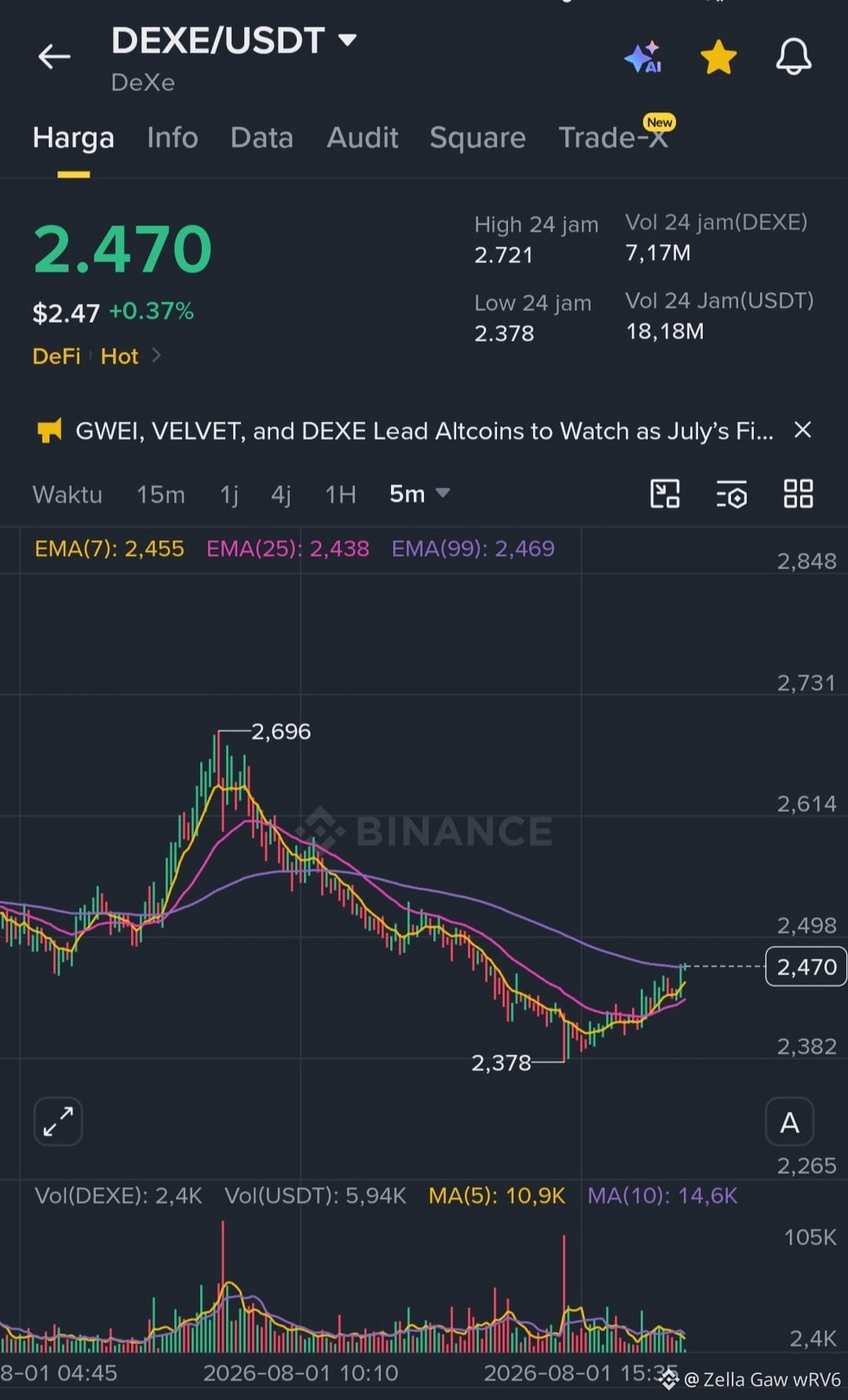
Task: Click the Vol(DEXE): 2,4K label
Action: coord(119,1196)
